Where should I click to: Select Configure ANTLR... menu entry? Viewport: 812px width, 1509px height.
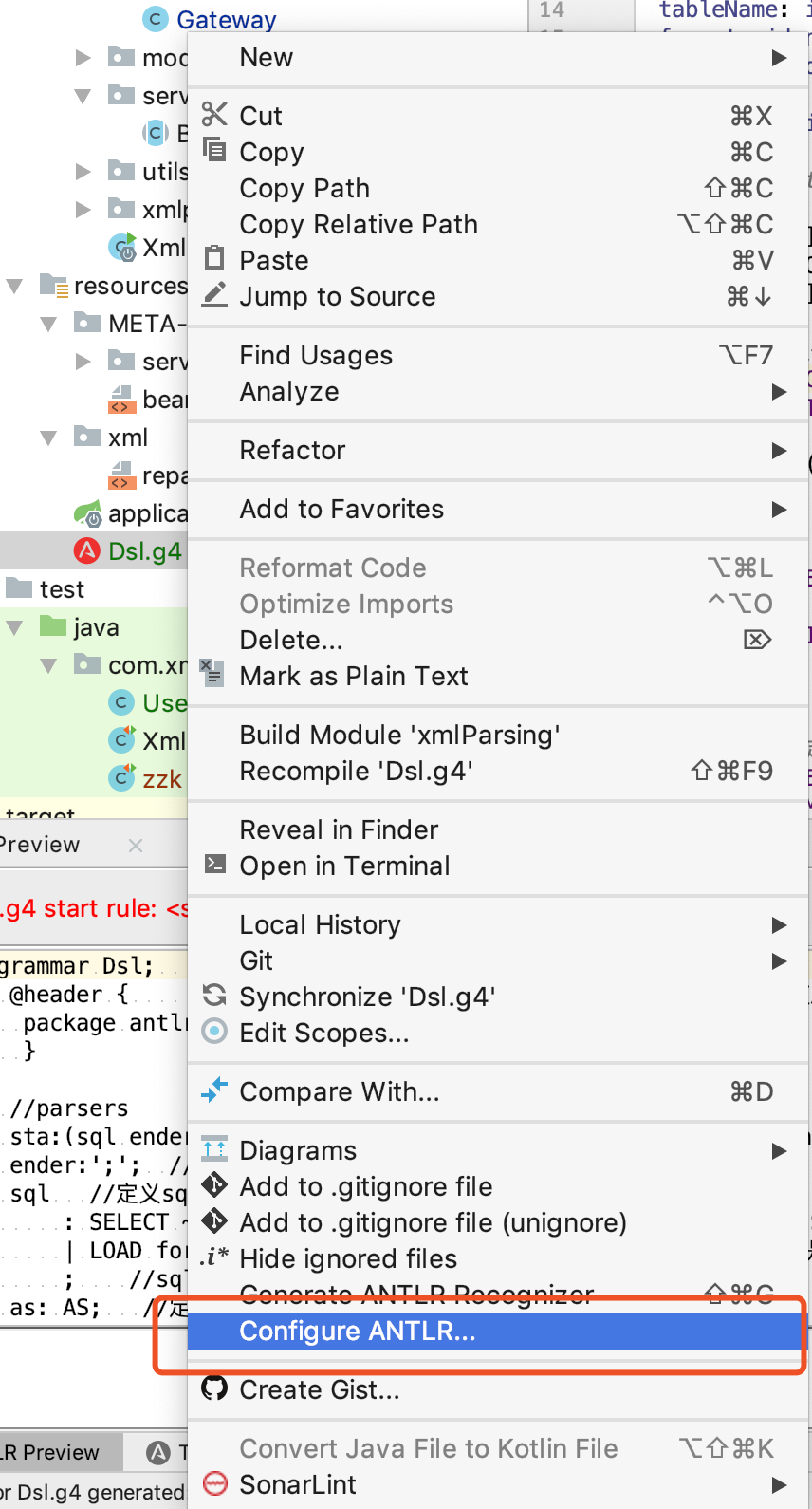pos(357,1332)
